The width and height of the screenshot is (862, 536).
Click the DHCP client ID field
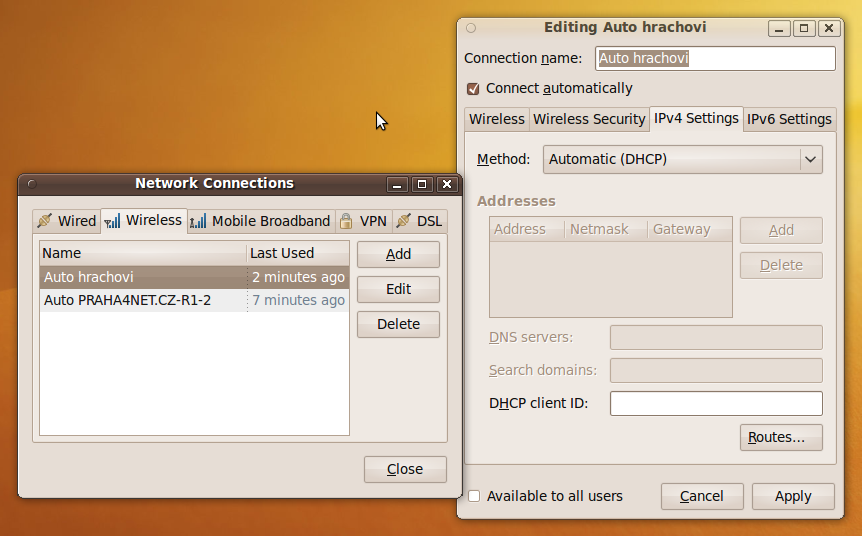[716, 403]
